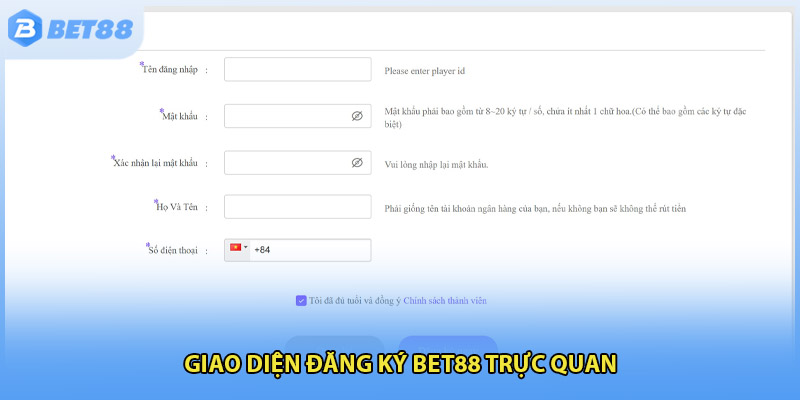The height and width of the screenshot is (400, 800).
Task: Click the 'Phải giống tên tài khoản ngân hàng' hint
Action: tap(535, 209)
